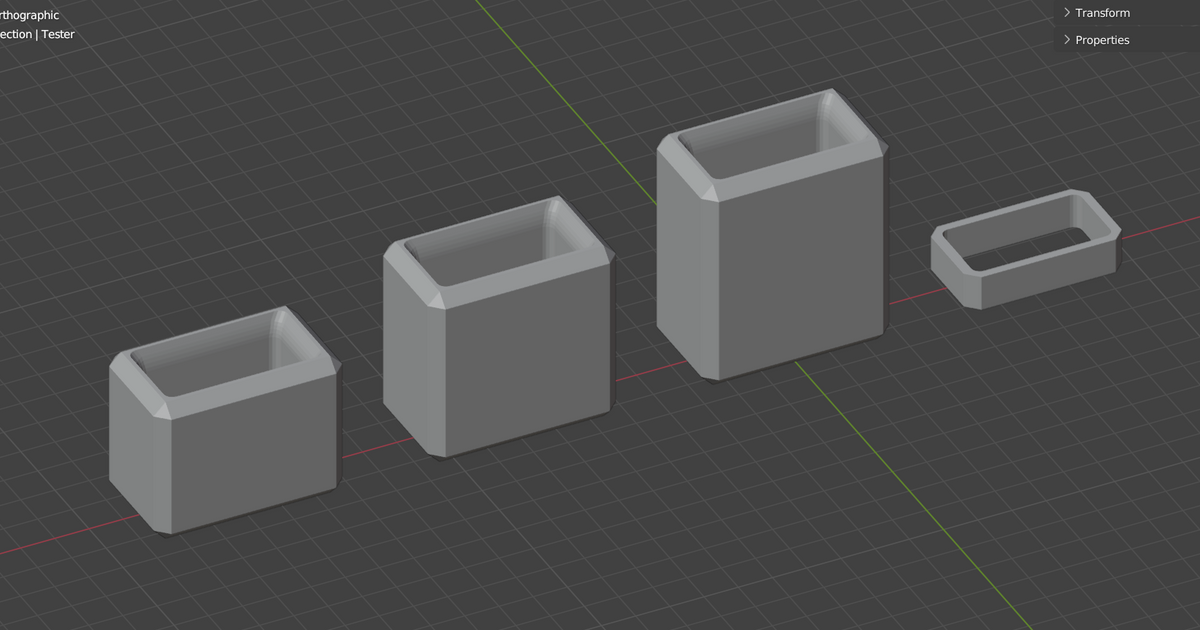
Task: Expand the Transform panel
Action: point(1102,13)
